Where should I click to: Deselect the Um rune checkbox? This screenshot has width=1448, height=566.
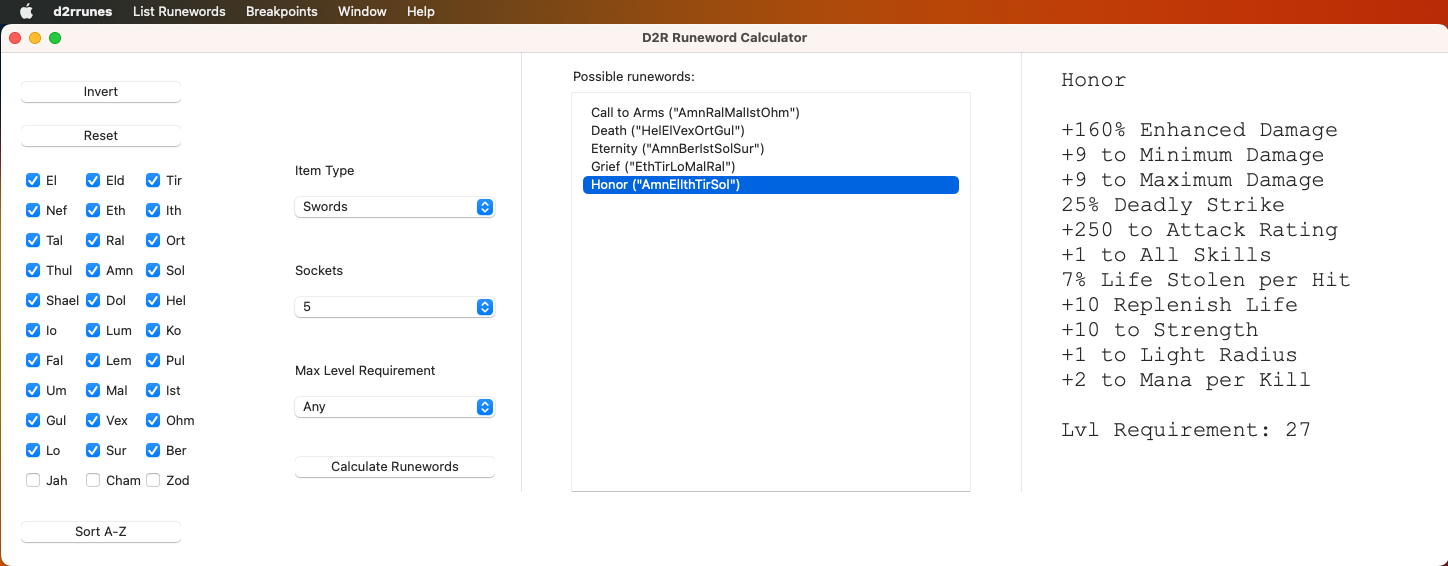(x=33, y=391)
